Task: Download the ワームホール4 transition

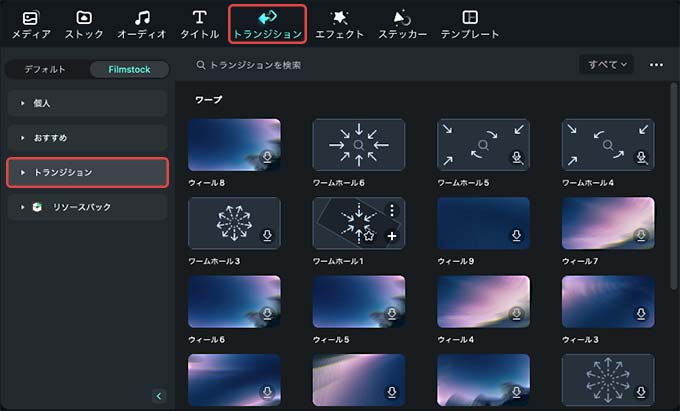Action: pyautogui.click(x=641, y=157)
